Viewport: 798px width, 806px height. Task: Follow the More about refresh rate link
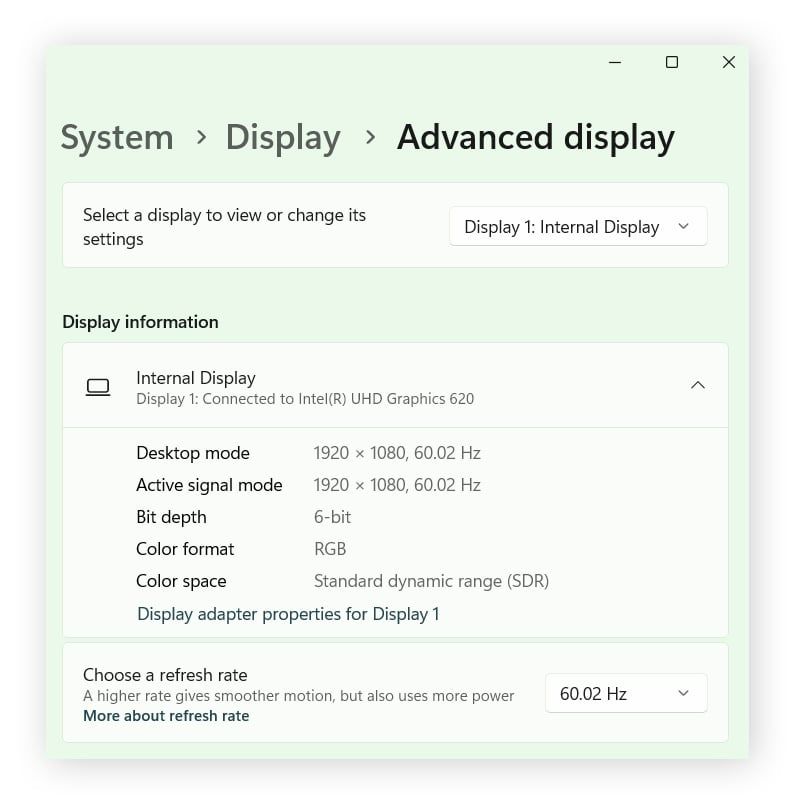166,716
